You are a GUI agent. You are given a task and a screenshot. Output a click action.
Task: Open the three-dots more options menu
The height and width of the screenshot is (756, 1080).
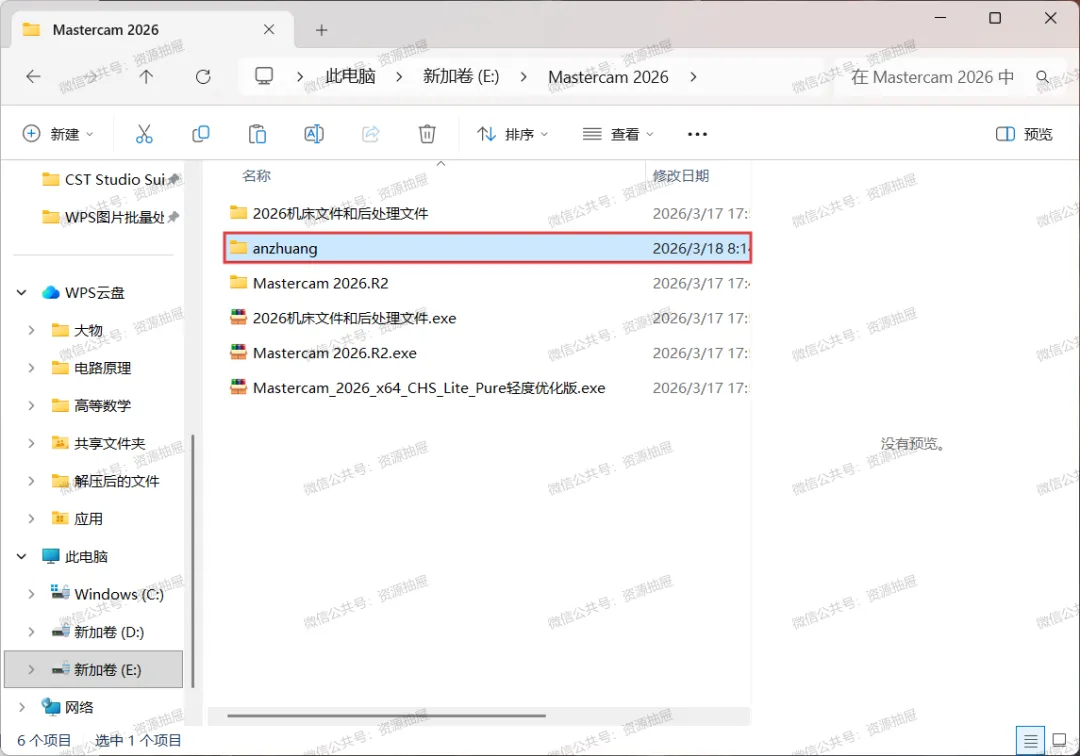click(x=697, y=134)
